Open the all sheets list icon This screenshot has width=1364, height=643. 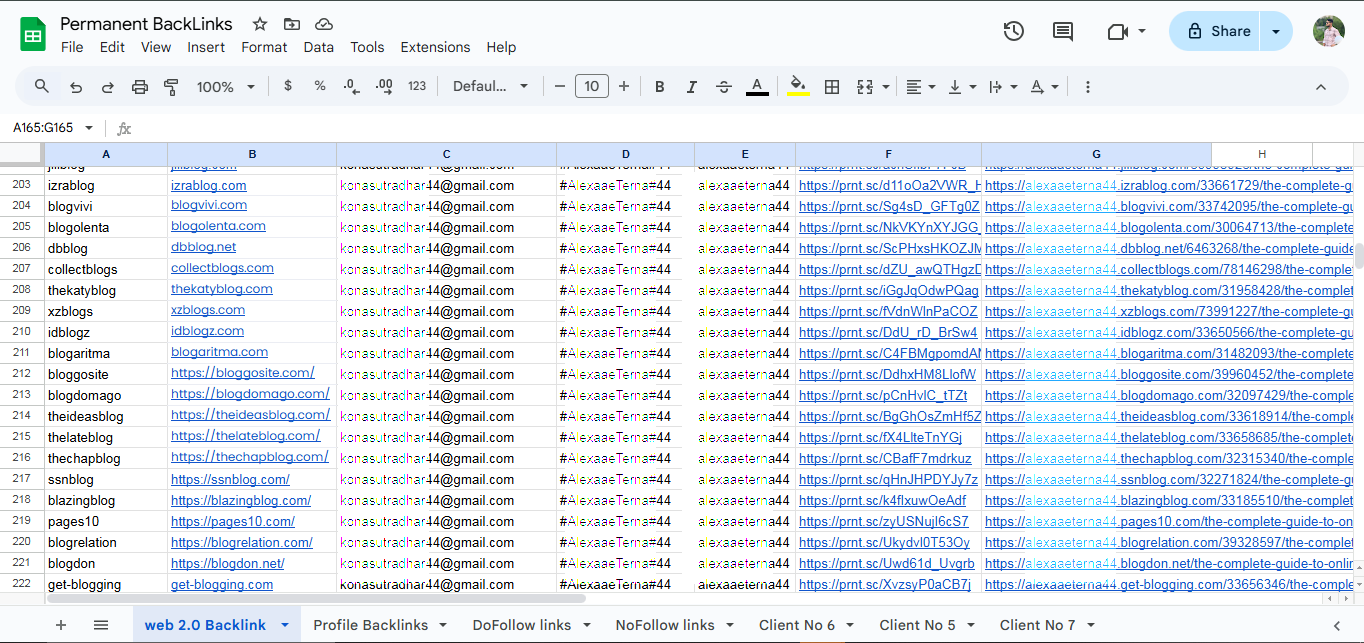pos(101,625)
